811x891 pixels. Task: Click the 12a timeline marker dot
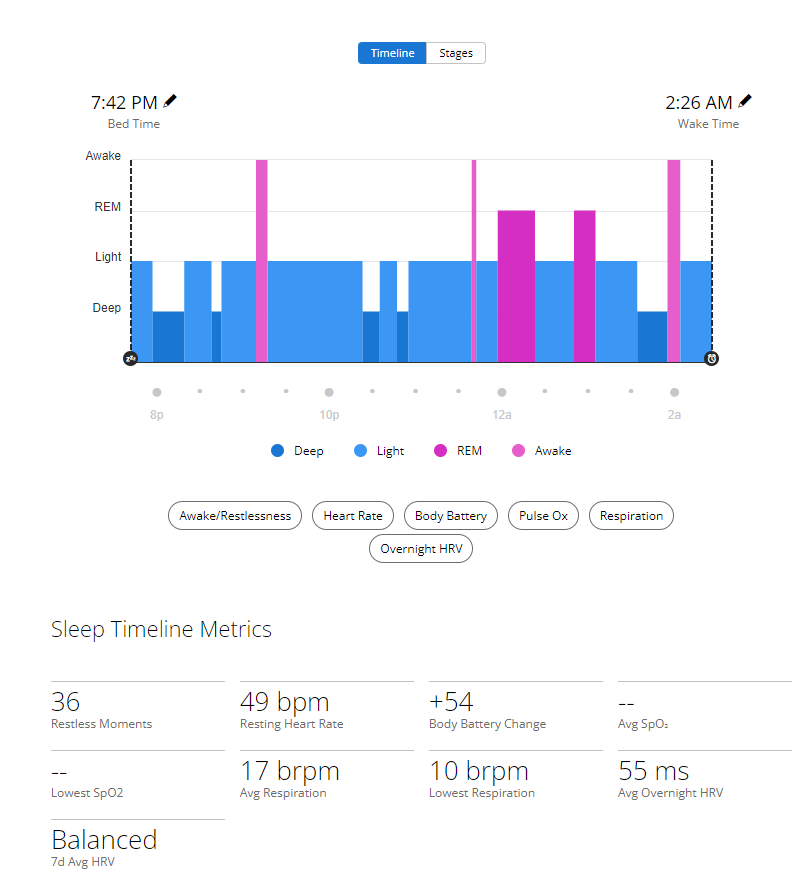point(502,393)
